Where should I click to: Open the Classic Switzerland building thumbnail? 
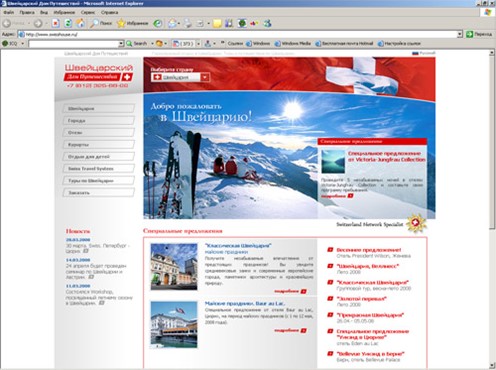[x=174, y=267]
